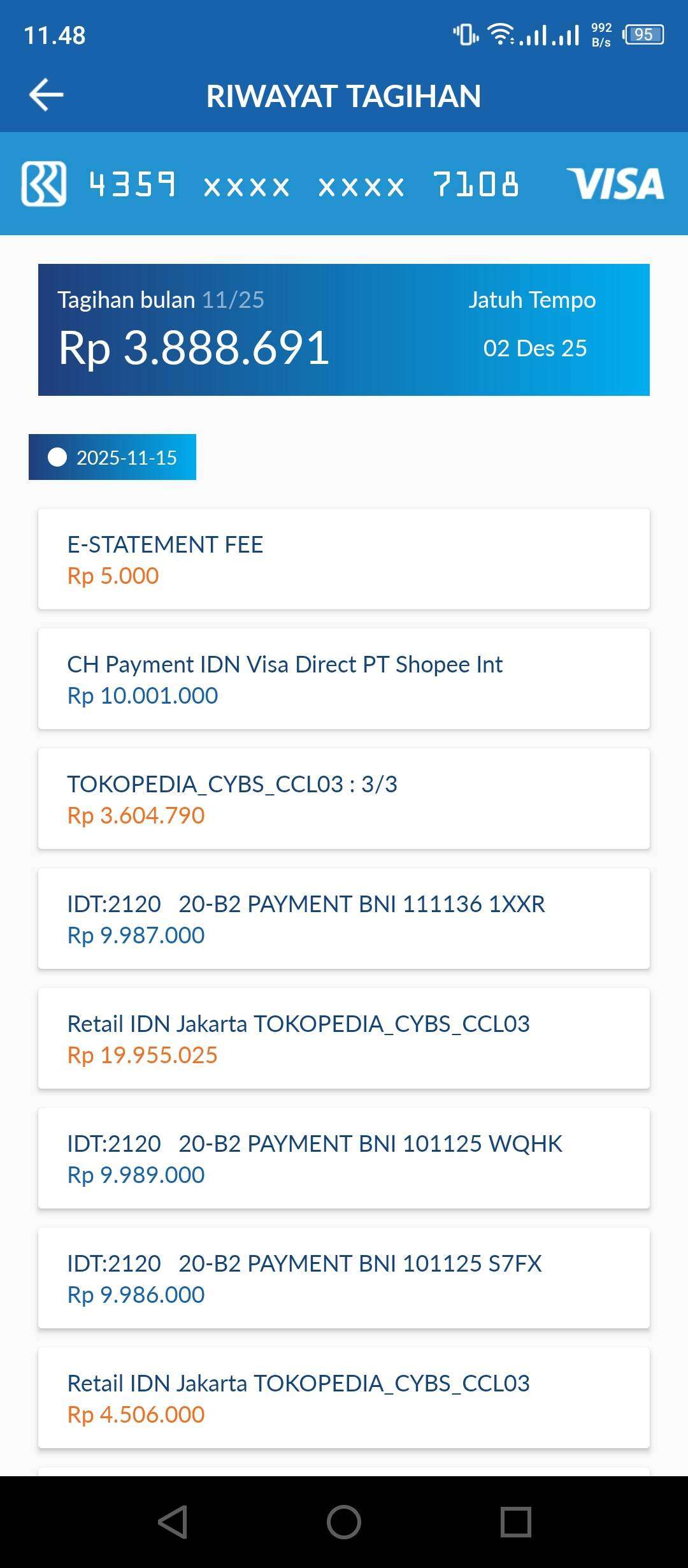Tap the vibrate mode status icon
Screen dimensions: 688x1568
coord(466,34)
